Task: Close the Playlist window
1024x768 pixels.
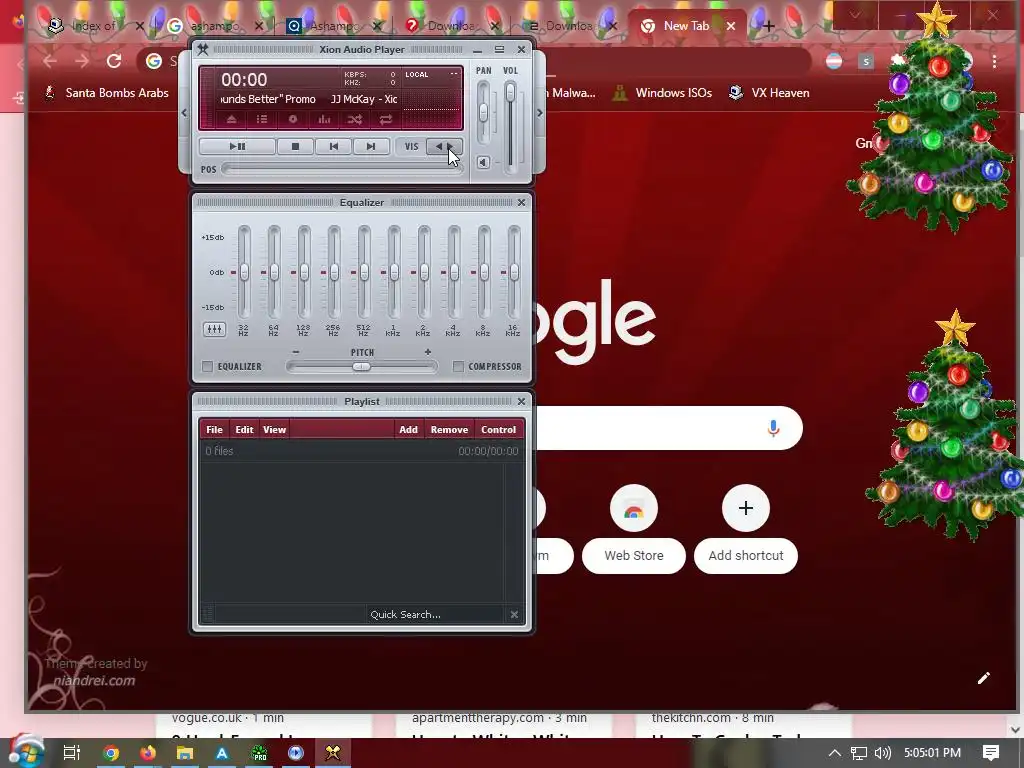Action: (x=521, y=401)
